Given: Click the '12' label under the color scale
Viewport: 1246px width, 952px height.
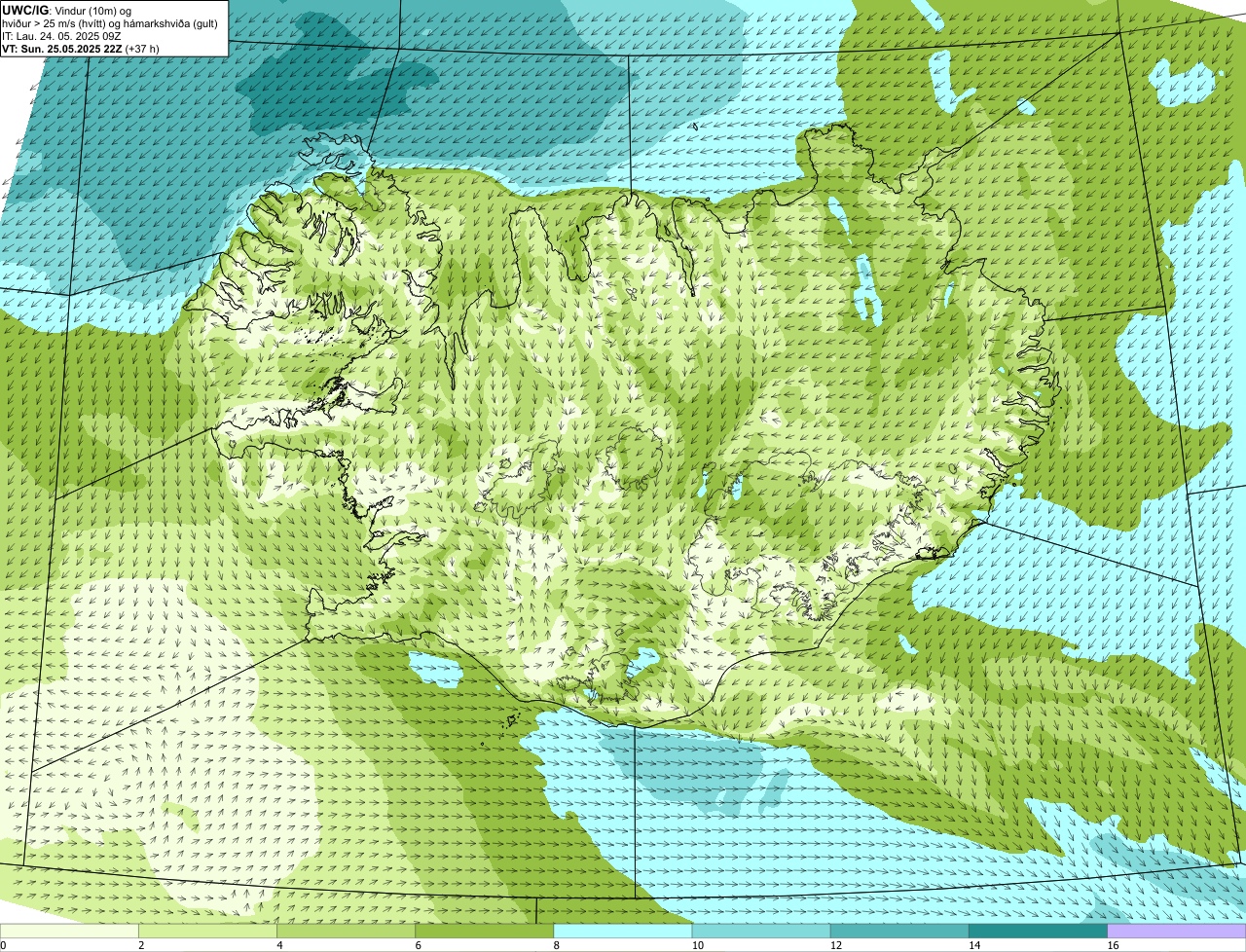Looking at the screenshot, I should (x=835, y=945).
